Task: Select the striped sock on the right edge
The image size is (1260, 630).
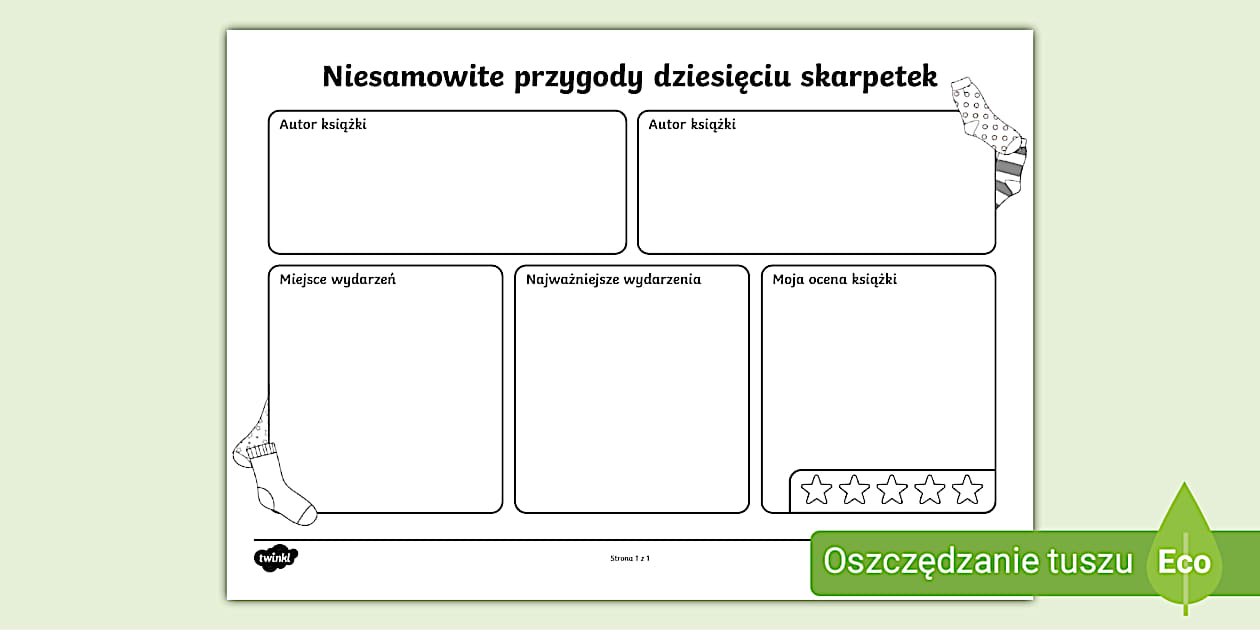Action: pos(1010,175)
